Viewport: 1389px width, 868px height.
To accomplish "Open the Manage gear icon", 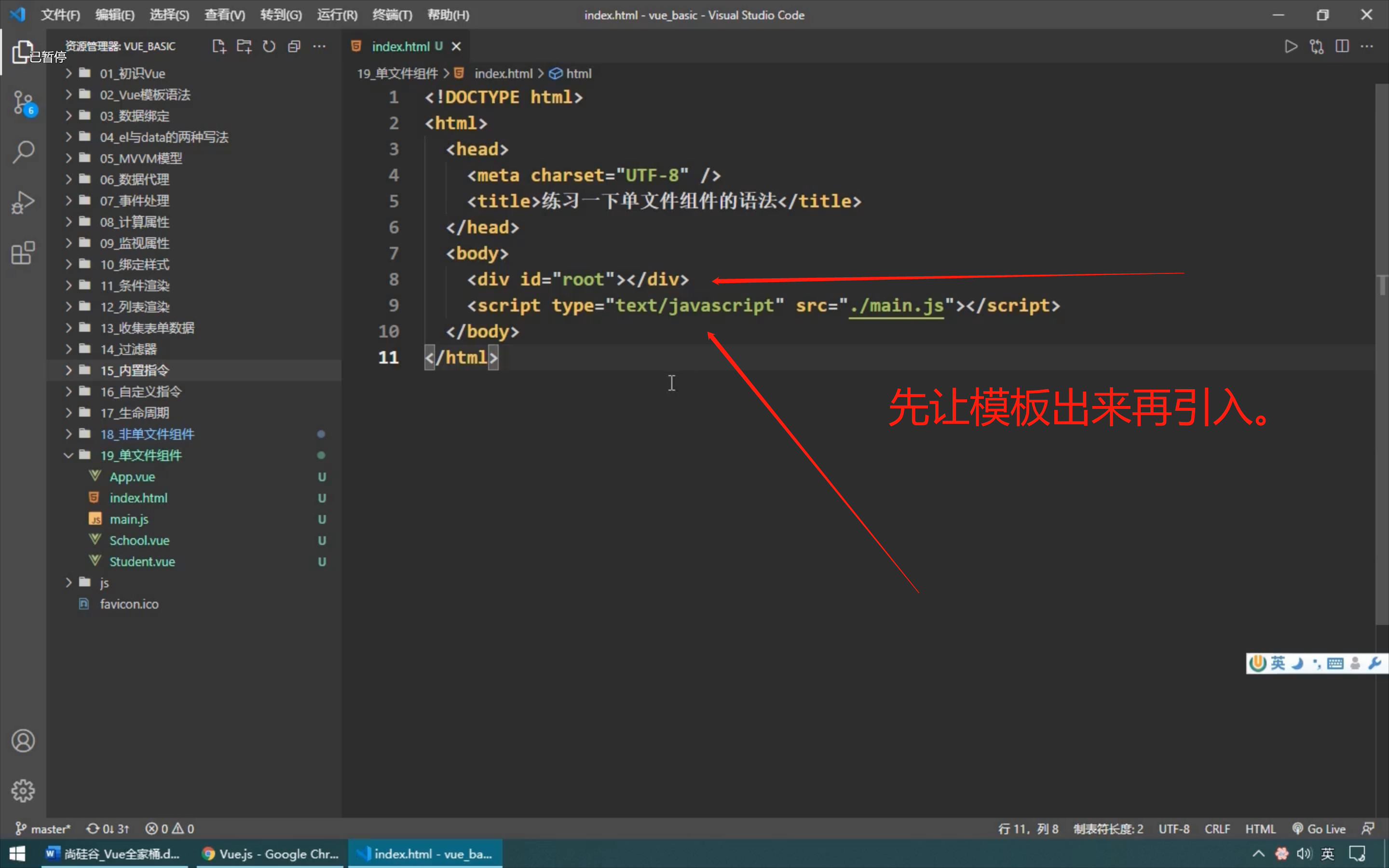I will [23, 791].
